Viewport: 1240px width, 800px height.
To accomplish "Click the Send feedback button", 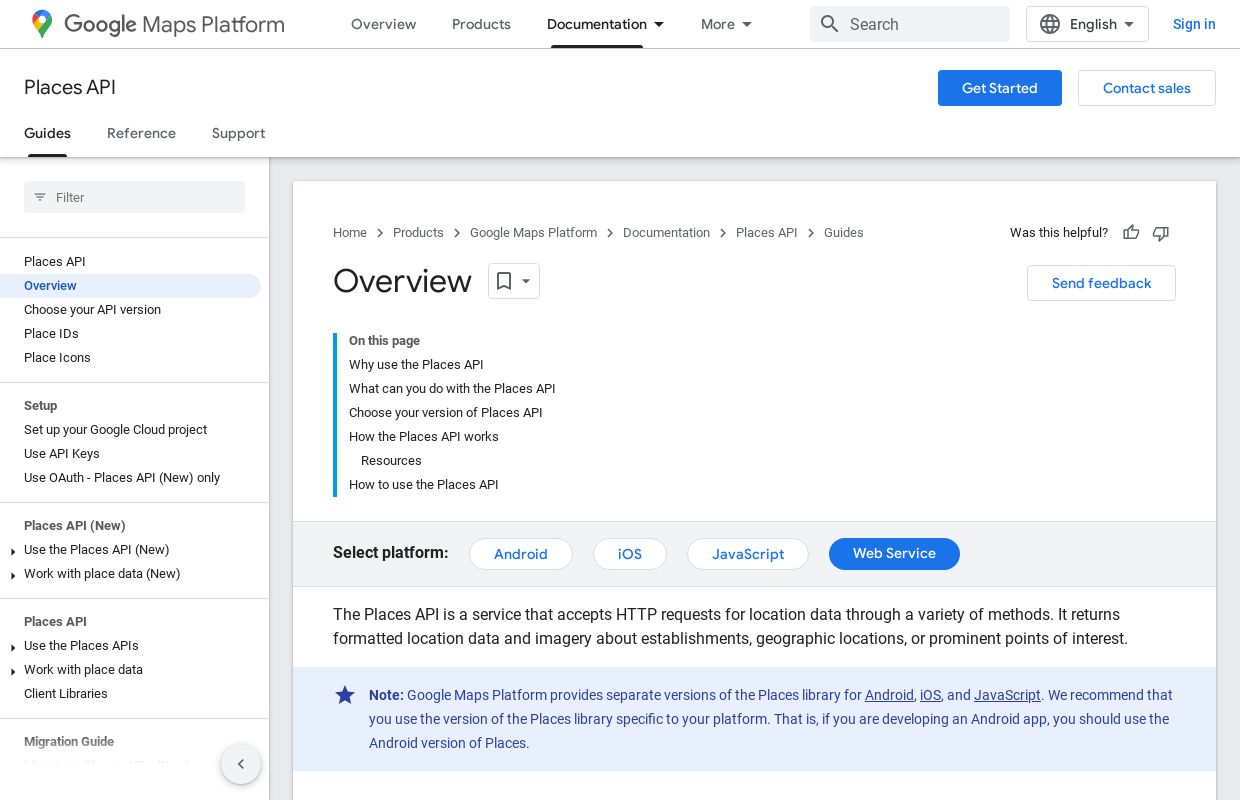I will click(1101, 283).
